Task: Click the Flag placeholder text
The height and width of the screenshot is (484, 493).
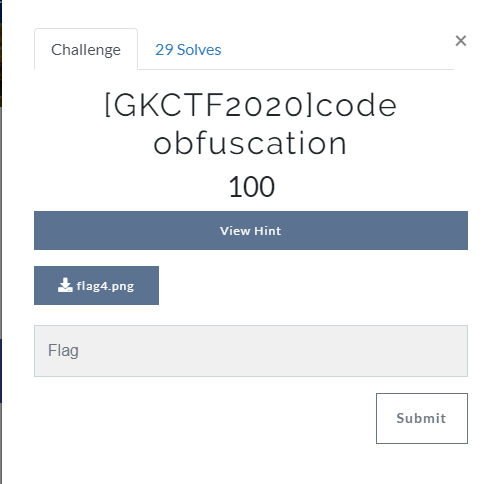Action: click(63, 351)
